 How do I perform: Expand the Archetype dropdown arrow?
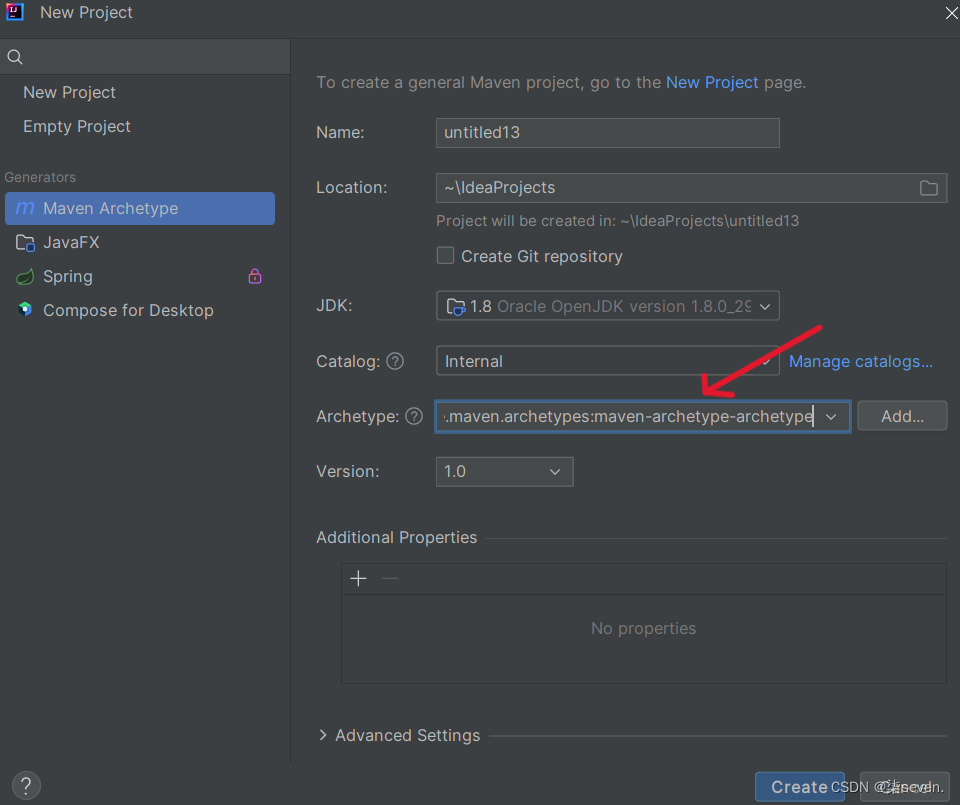click(831, 416)
